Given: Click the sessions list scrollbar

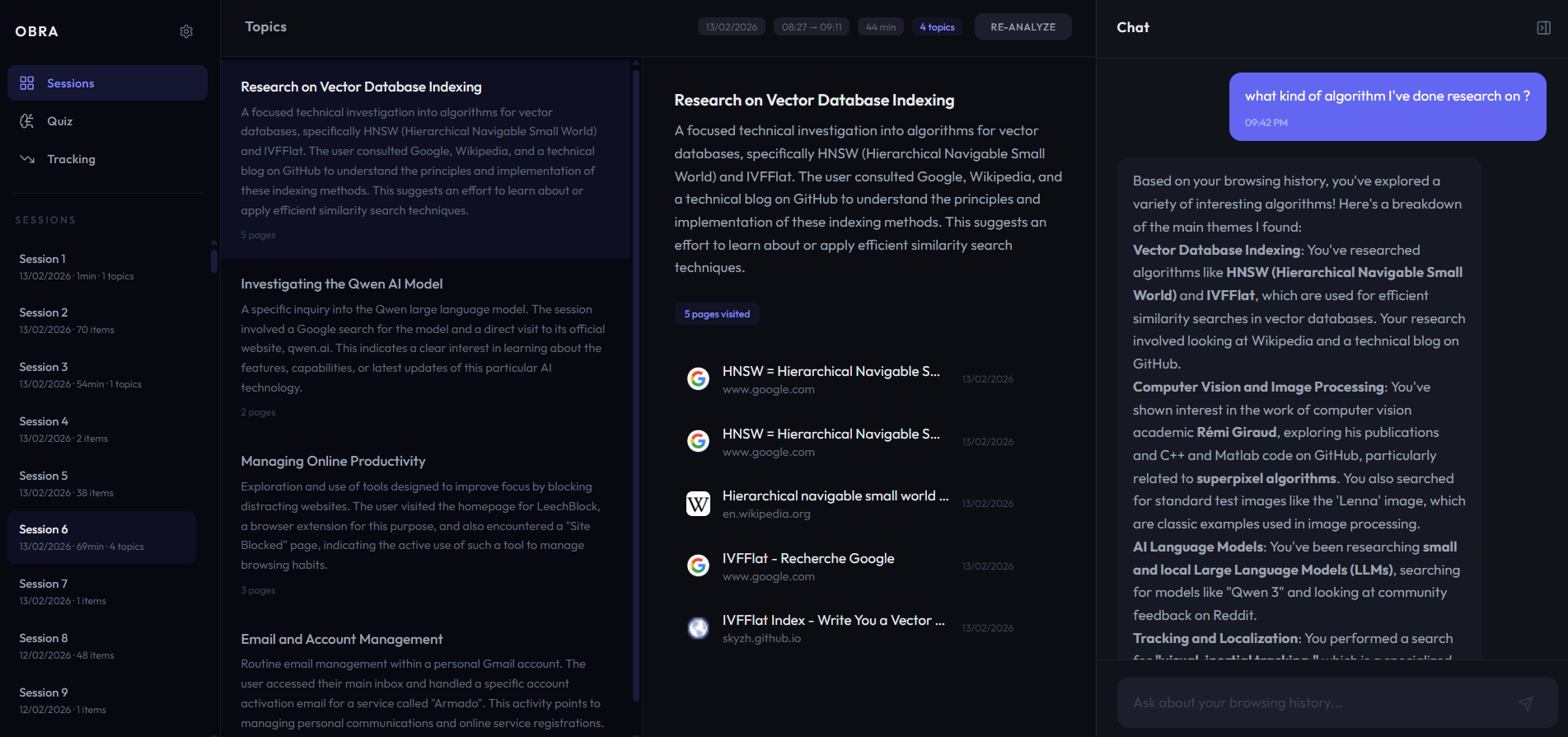Looking at the screenshot, I should coord(214,261).
